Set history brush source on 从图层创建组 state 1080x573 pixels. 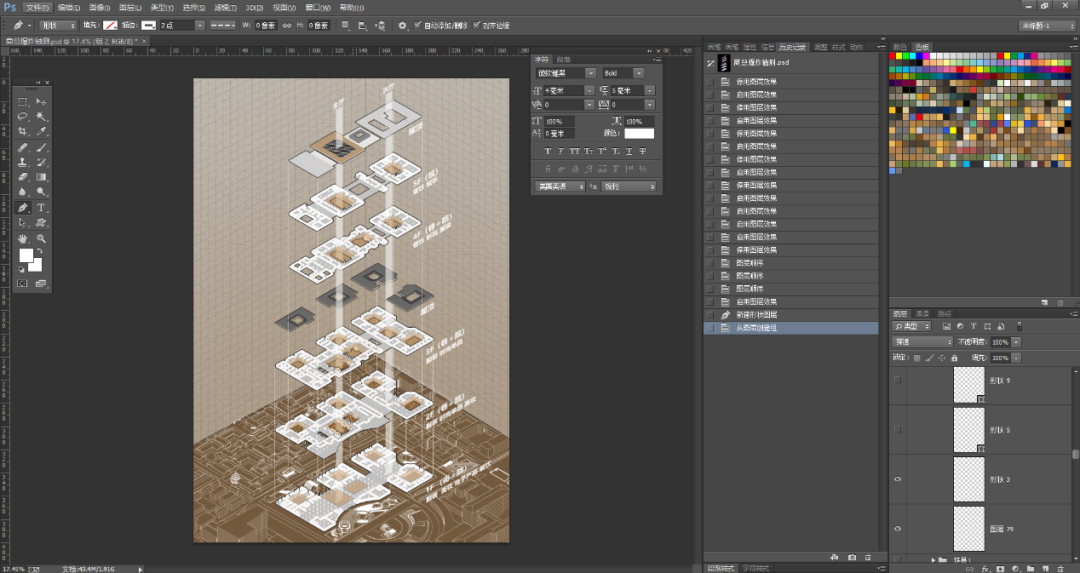[x=710, y=328]
